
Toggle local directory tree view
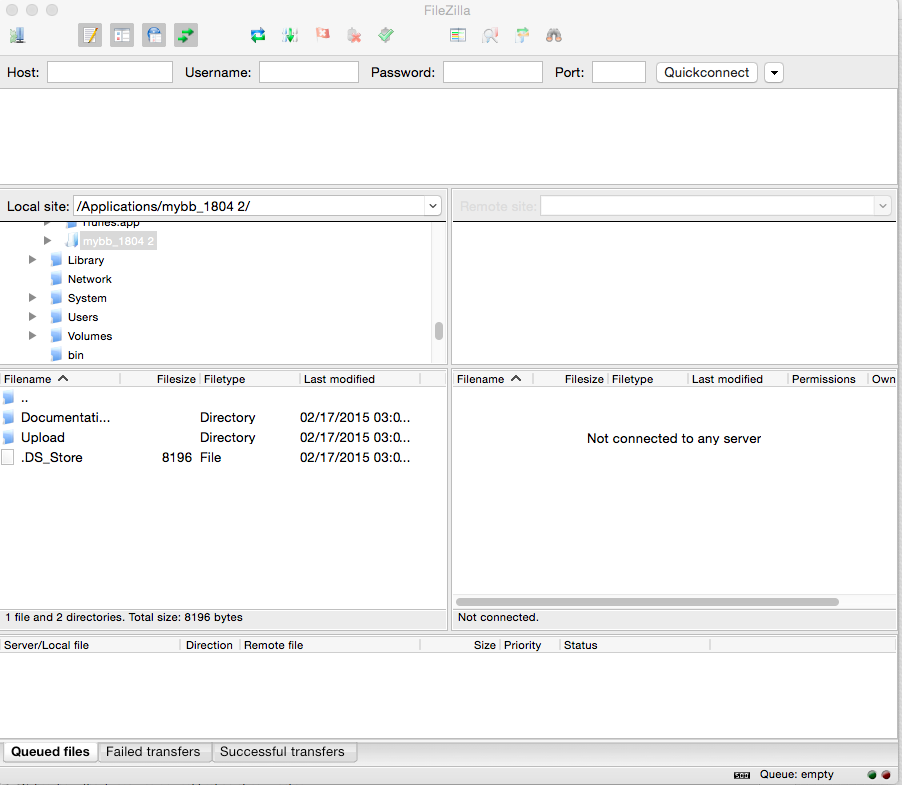122,36
